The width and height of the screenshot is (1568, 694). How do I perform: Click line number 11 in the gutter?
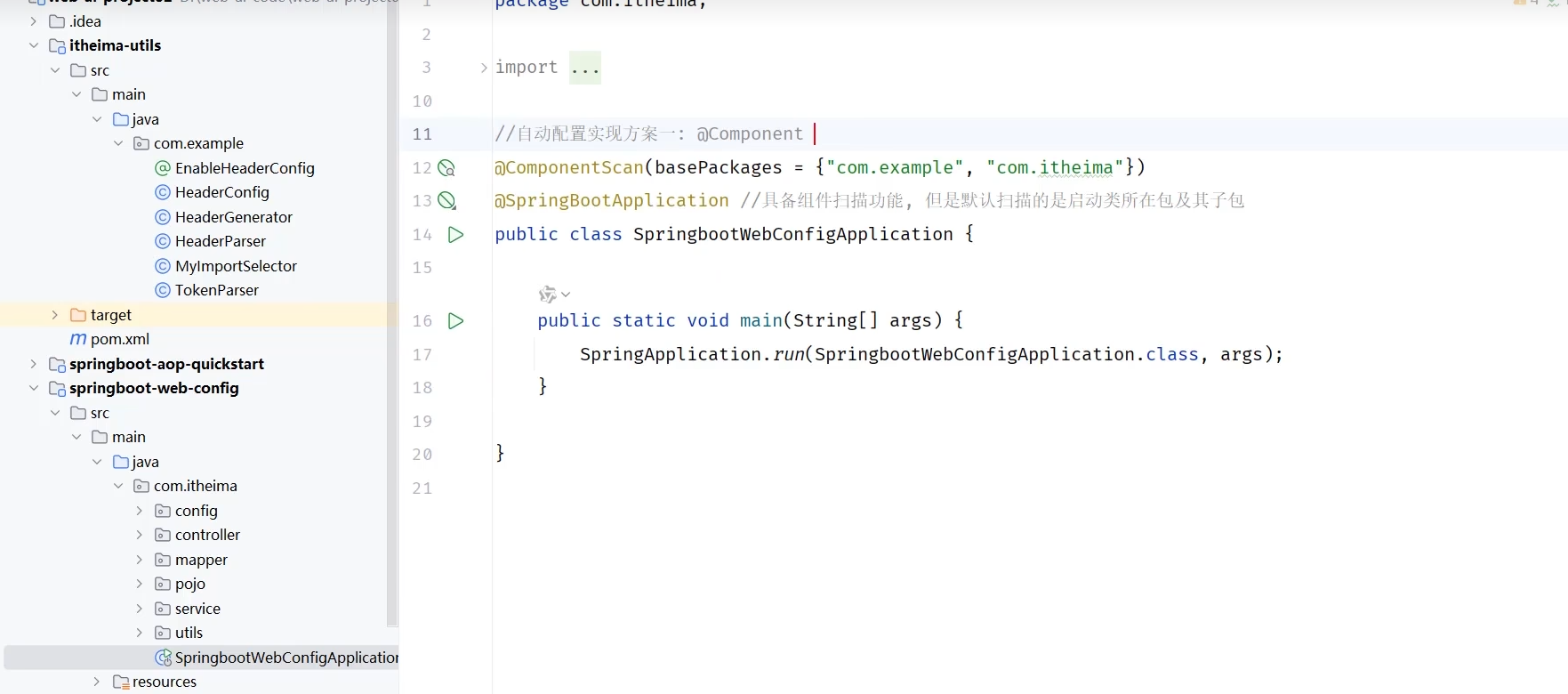coord(422,134)
